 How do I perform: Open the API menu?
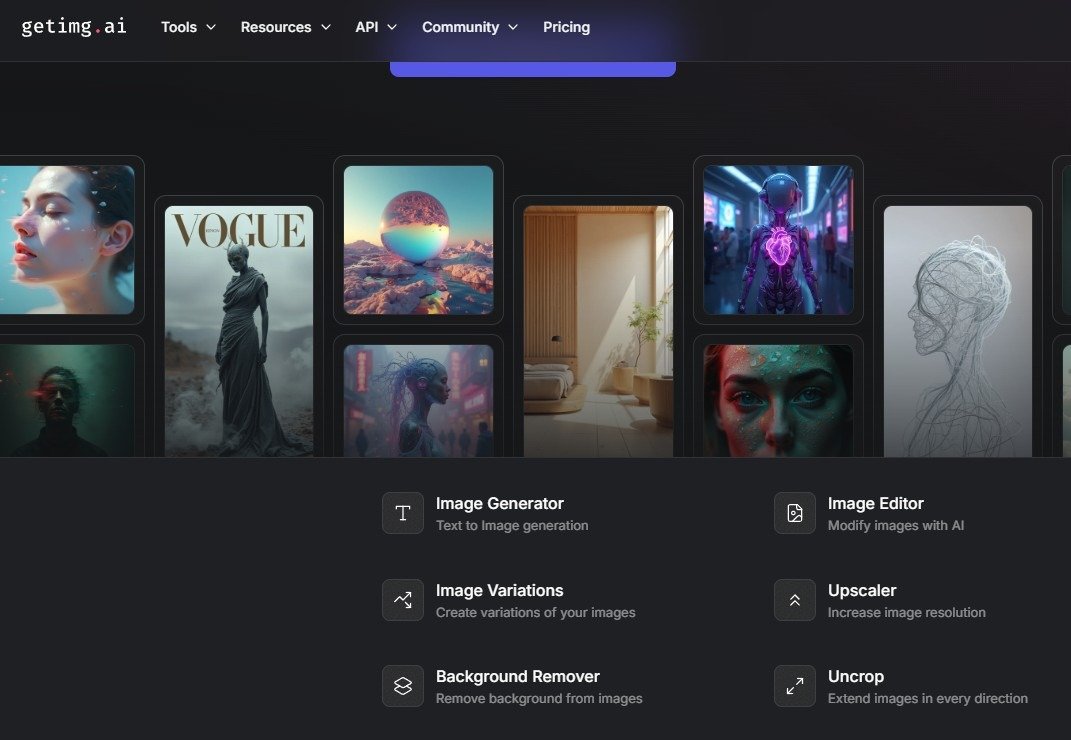pos(376,27)
